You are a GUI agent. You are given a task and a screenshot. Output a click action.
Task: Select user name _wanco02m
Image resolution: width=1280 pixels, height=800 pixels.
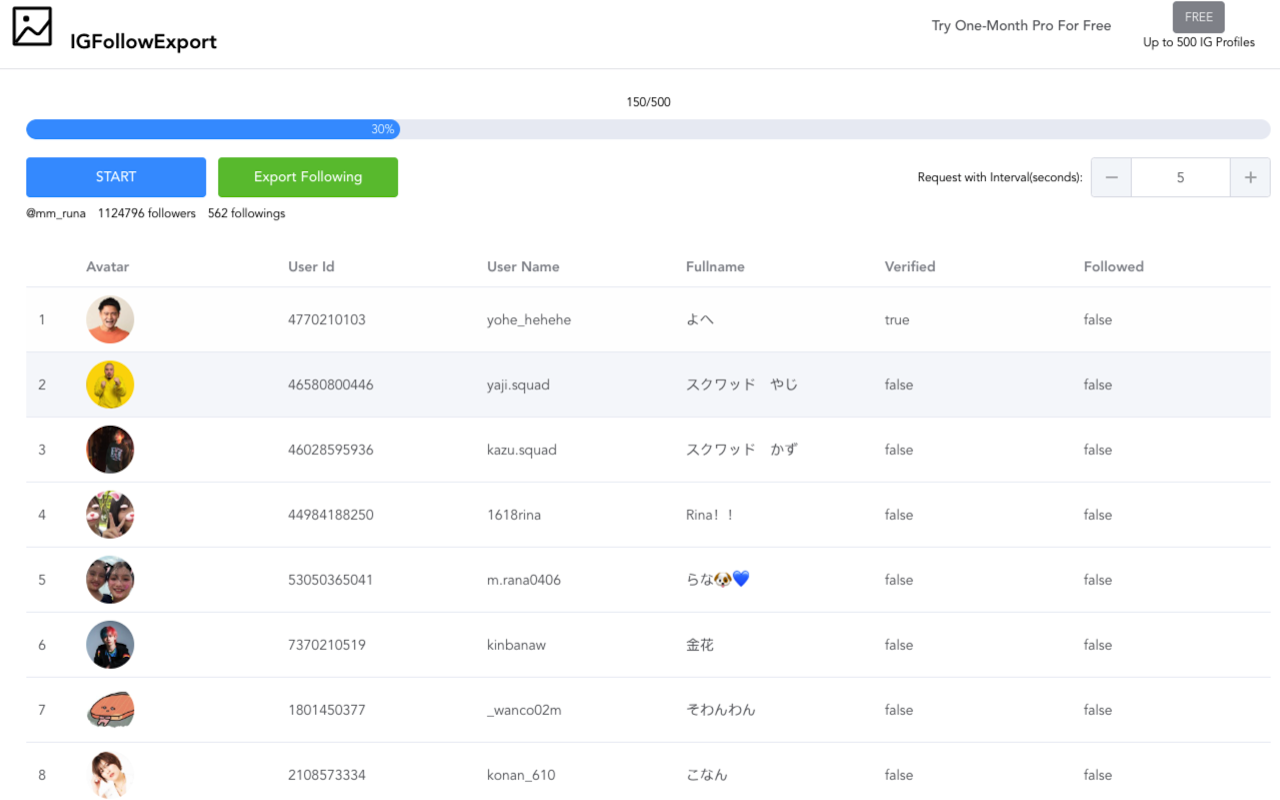[524, 710]
